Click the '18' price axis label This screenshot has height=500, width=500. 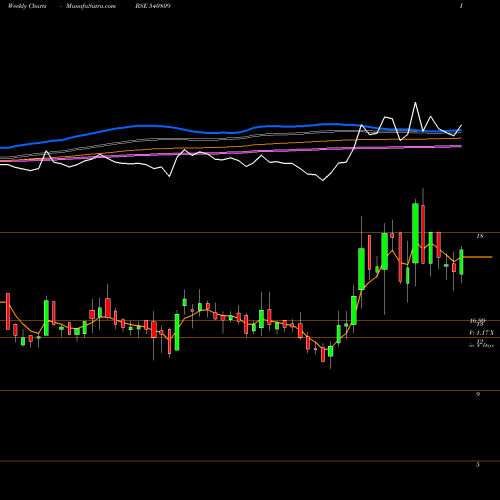click(480, 236)
